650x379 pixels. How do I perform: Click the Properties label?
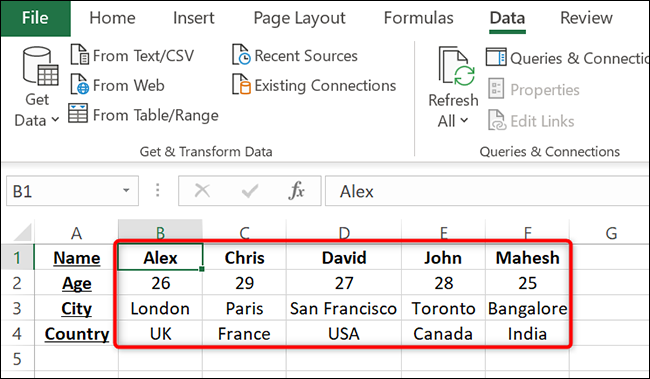[x=545, y=90]
